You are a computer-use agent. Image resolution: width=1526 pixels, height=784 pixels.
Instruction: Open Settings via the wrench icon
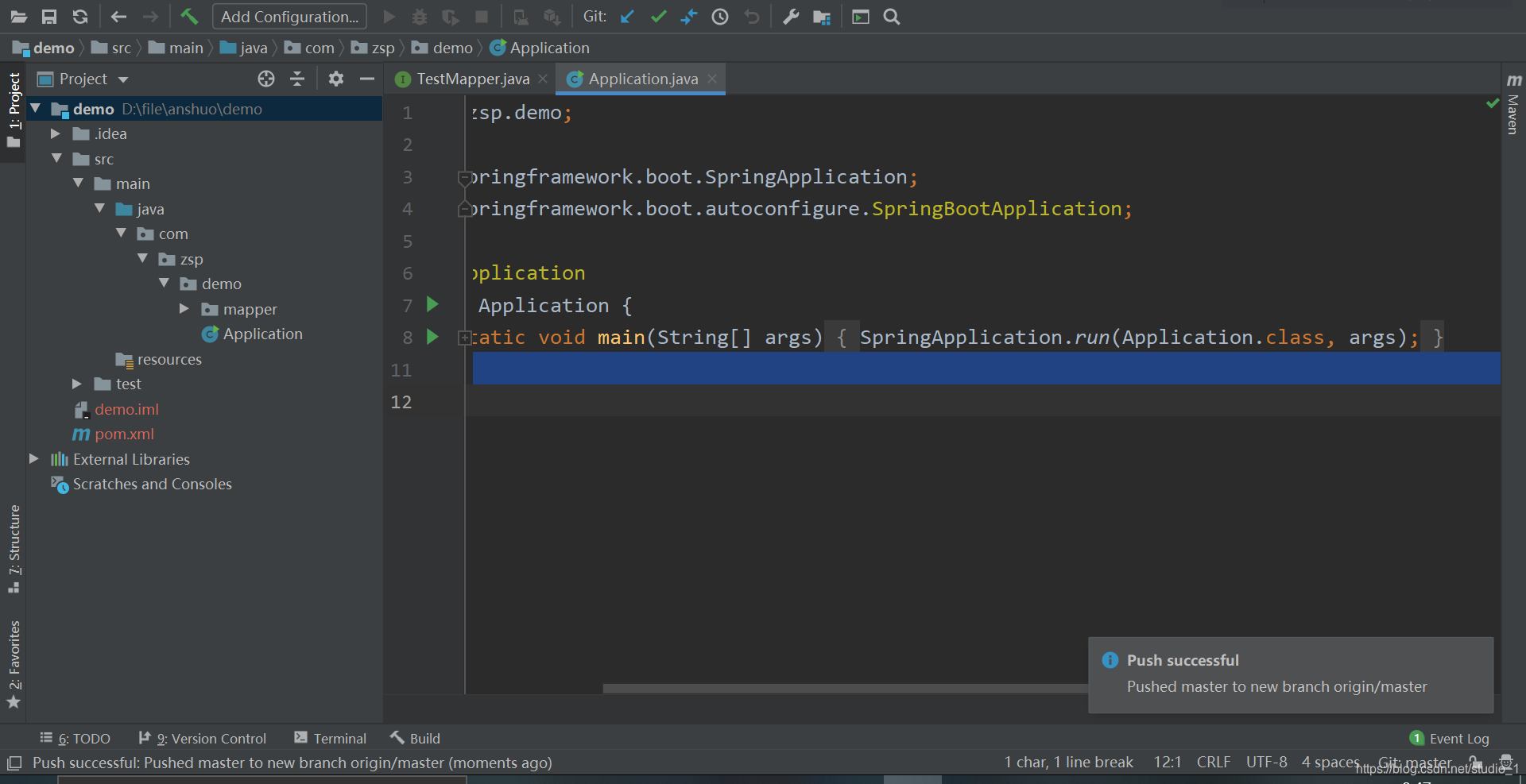[x=791, y=17]
